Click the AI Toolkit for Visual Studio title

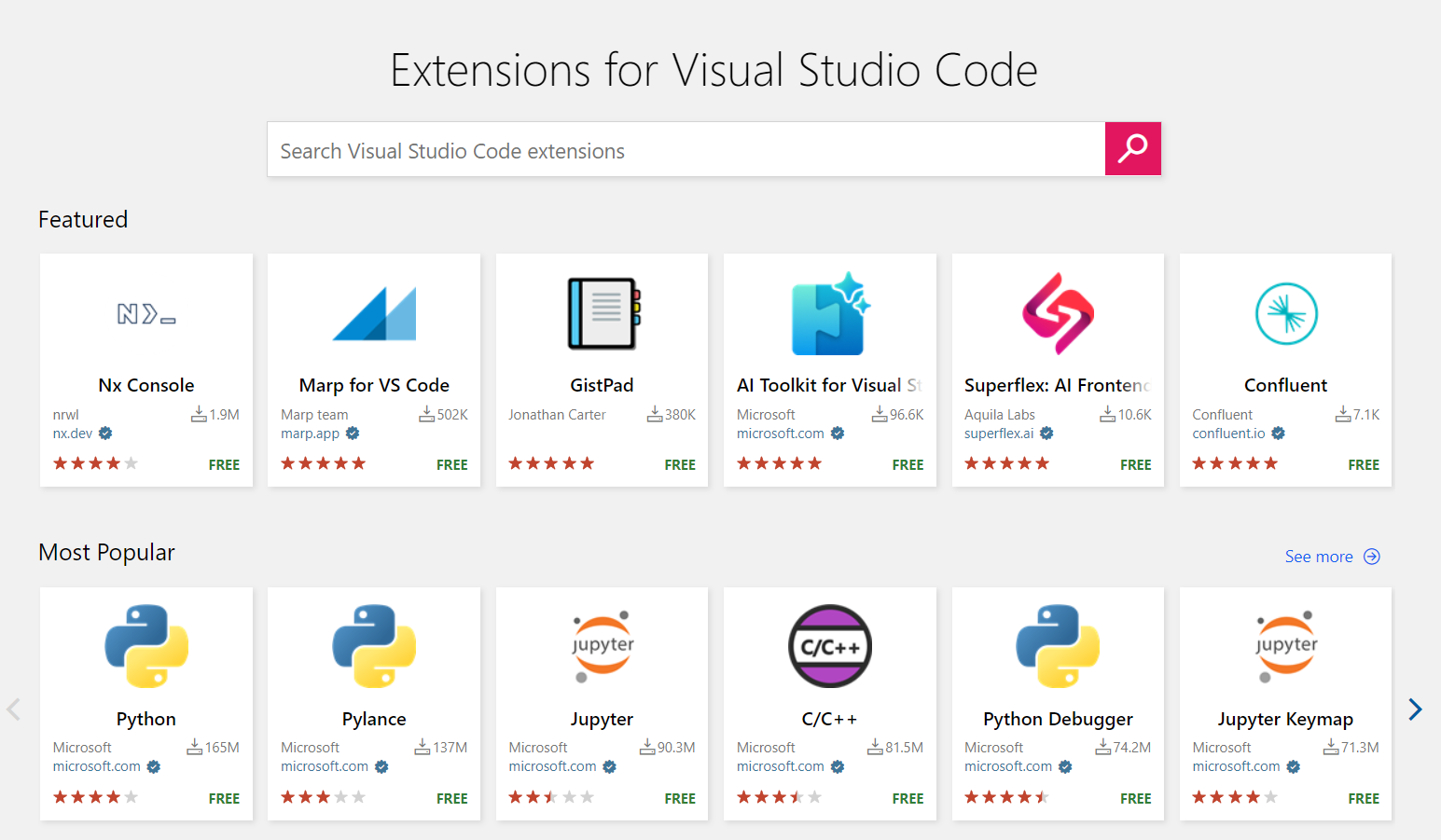pyautogui.click(x=829, y=385)
